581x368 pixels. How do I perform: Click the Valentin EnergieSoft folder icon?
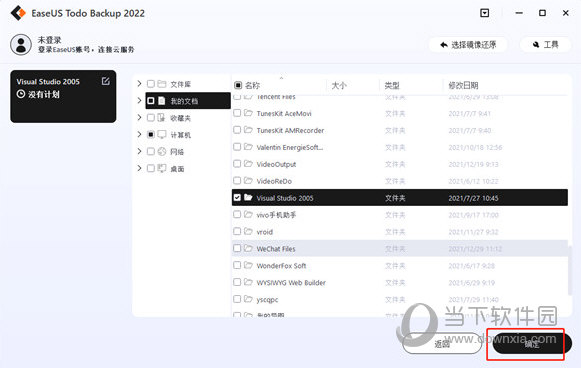coord(248,147)
